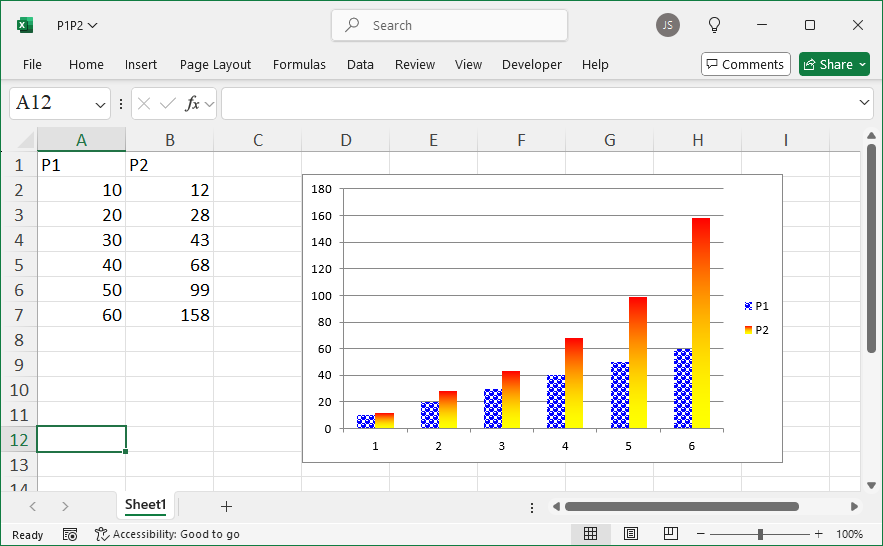Click the Comments button
Screen dimensions: 883x546
(745, 64)
